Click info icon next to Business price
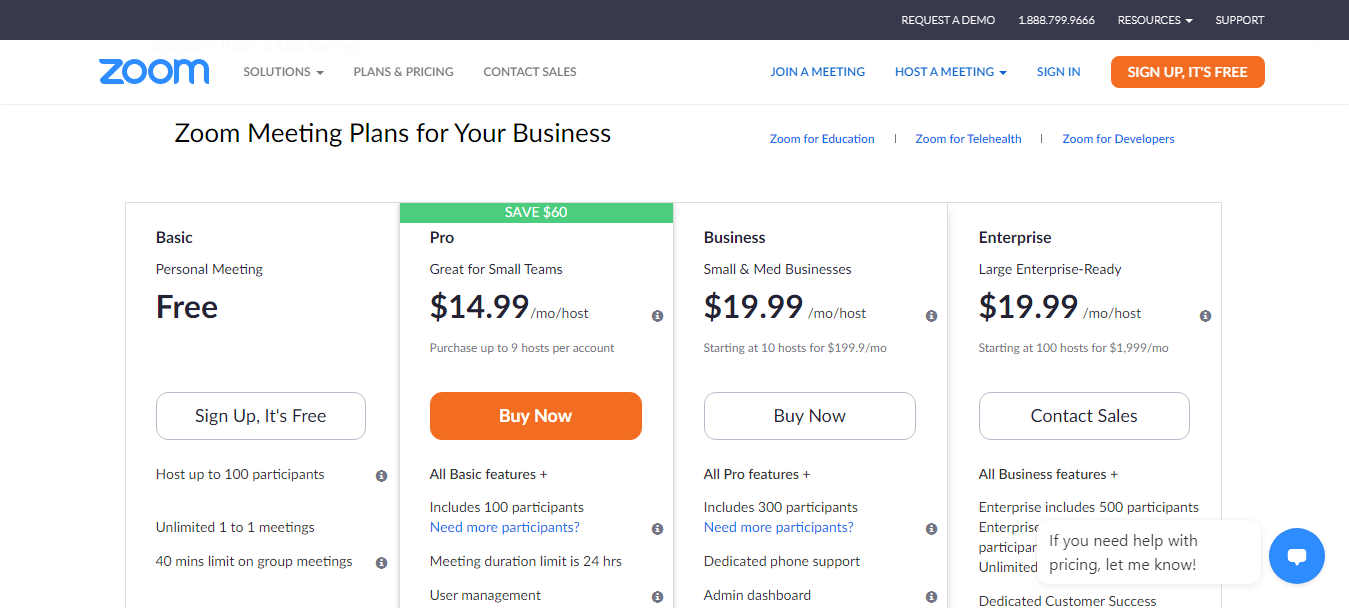1349x608 pixels. [931, 316]
